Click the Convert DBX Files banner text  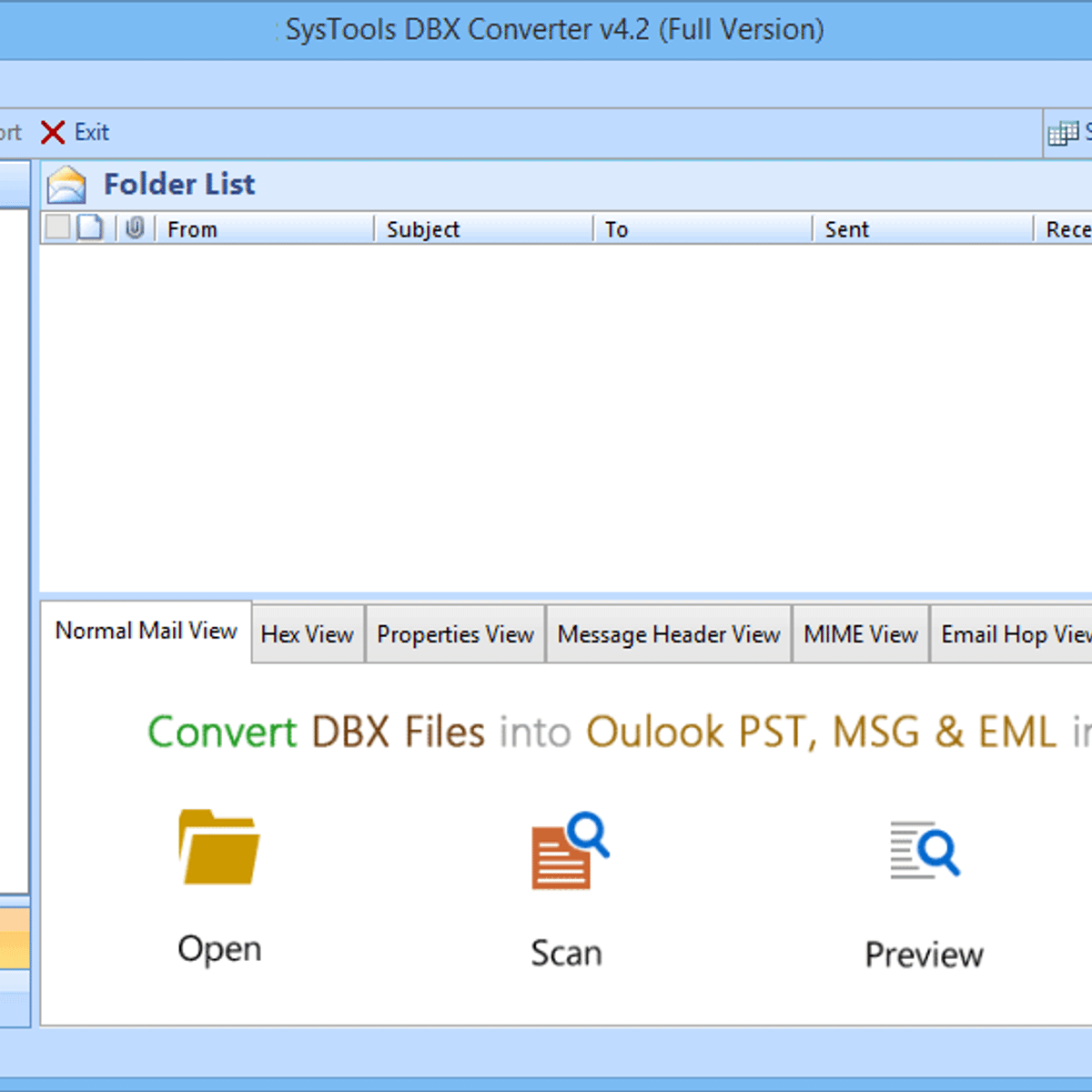point(619,732)
